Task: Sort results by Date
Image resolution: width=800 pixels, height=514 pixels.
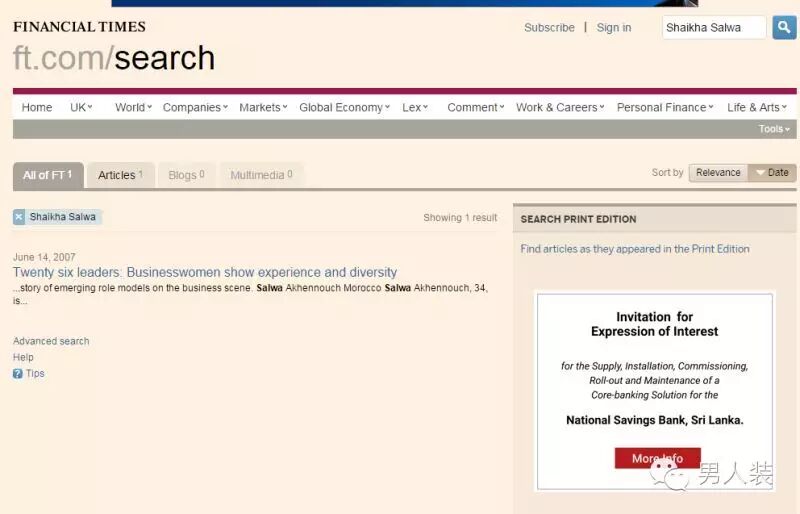Action: (x=772, y=173)
